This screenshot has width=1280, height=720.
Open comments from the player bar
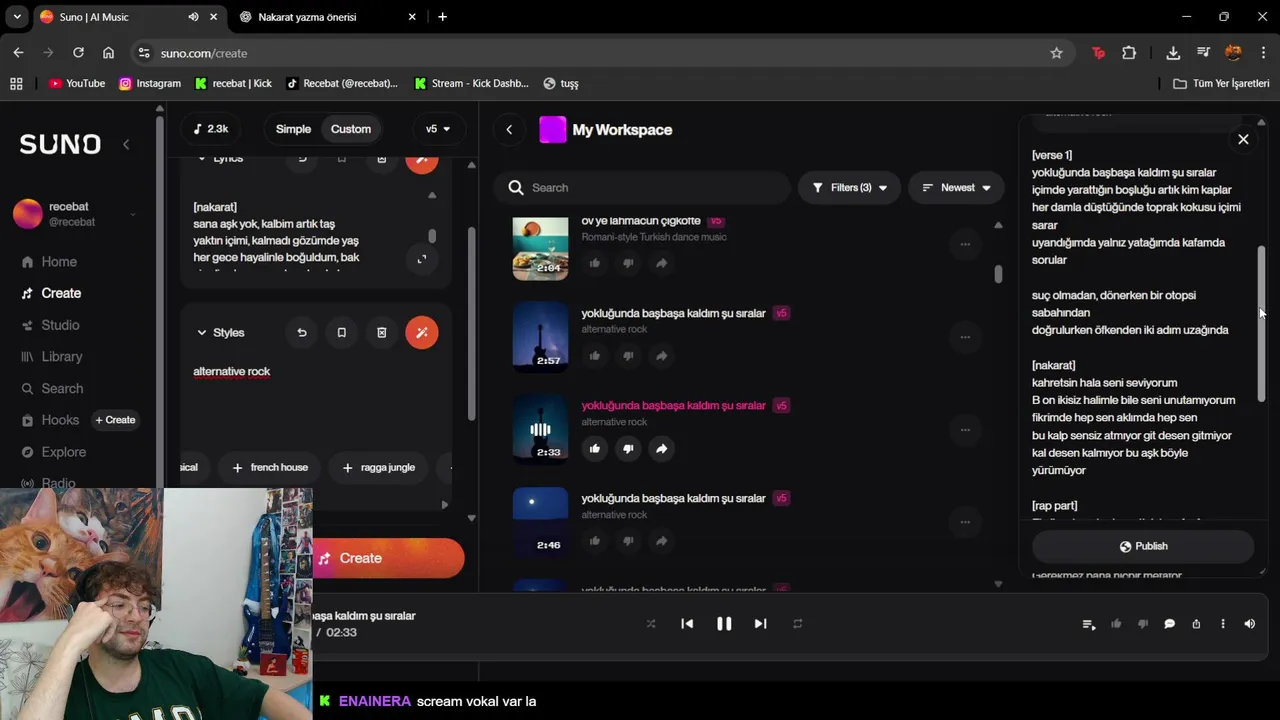(1169, 624)
